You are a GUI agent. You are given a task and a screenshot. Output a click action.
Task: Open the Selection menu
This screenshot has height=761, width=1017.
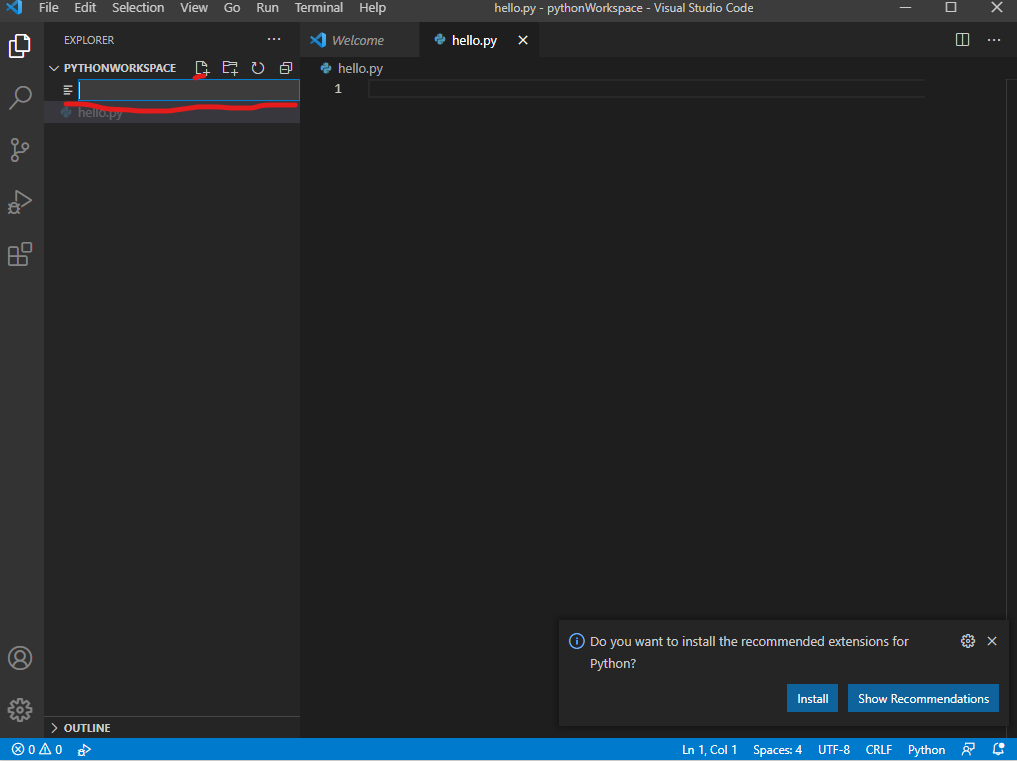click(x=138, y=8)
